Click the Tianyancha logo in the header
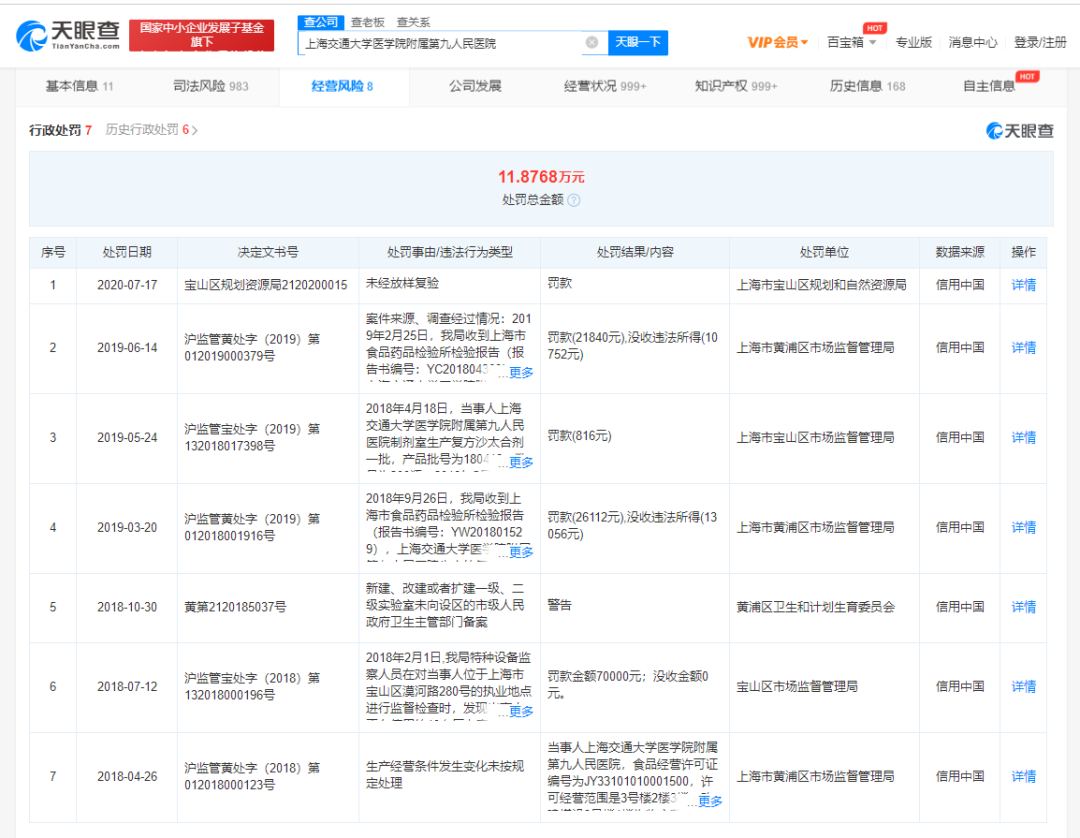Viewport: 1080px width, 838px height. [68, 35]
